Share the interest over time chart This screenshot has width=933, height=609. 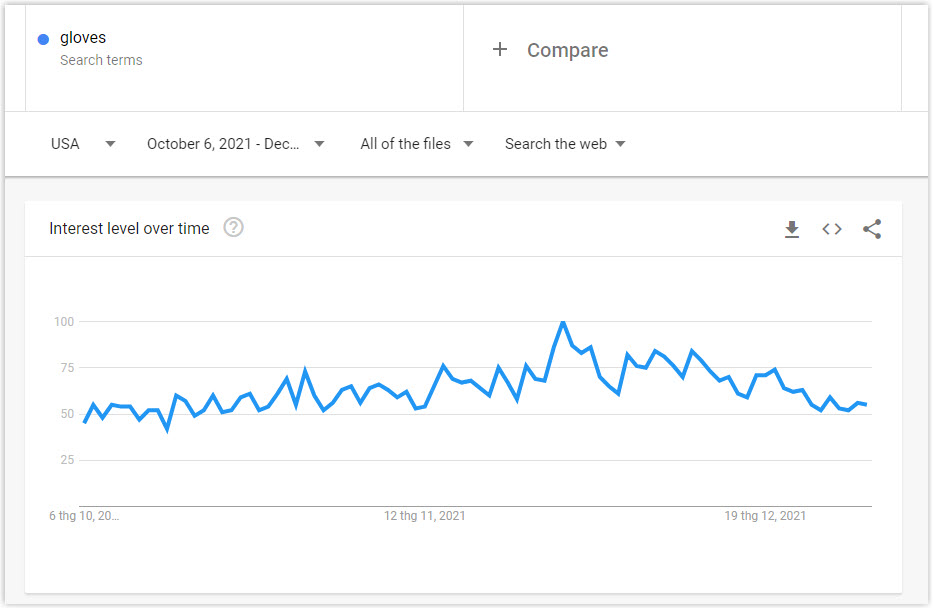point(872,229)
